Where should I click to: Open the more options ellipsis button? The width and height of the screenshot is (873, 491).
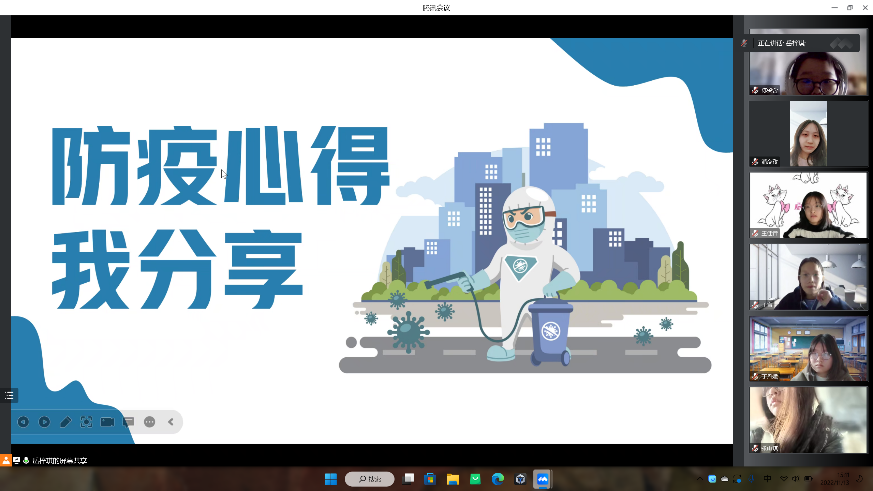click(150, 422)
